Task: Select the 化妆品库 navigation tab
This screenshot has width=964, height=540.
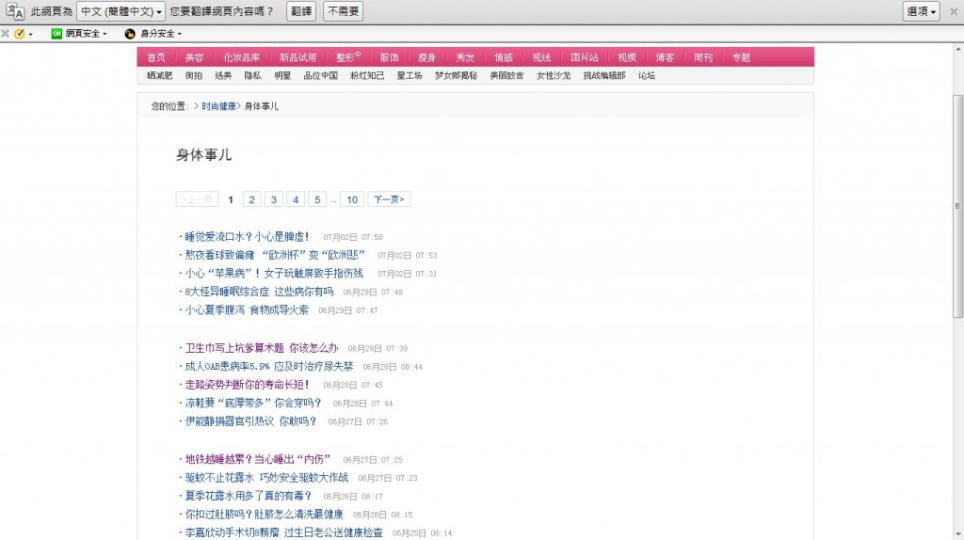Action: click(241, 58)
